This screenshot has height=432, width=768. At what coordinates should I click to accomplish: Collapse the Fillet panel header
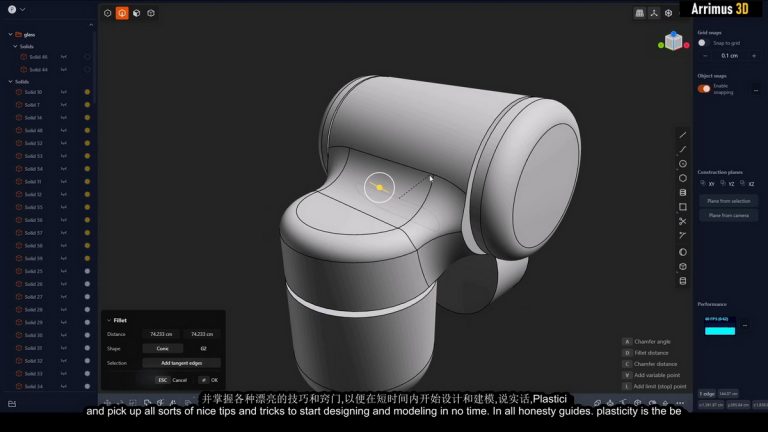click(x=109, y=320)
